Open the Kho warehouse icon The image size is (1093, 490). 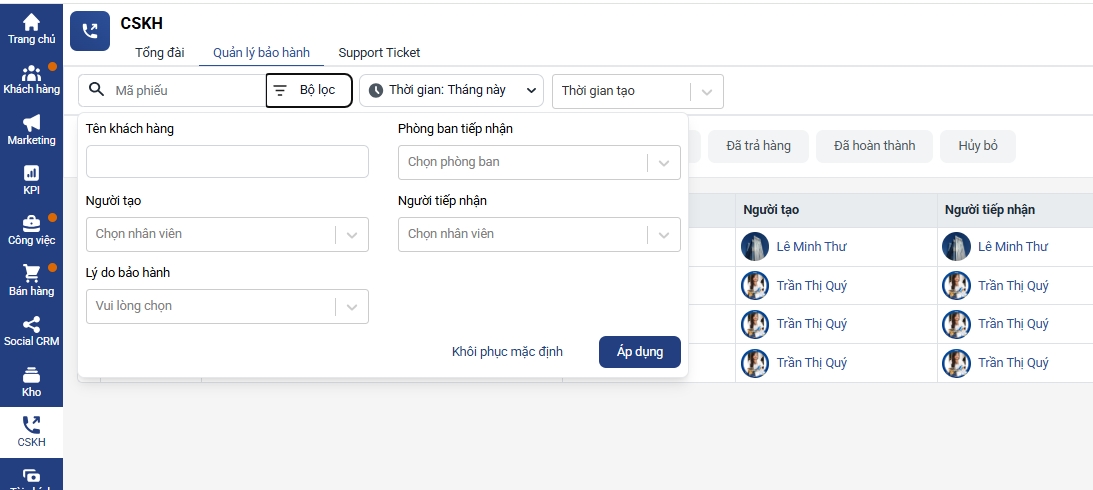coord(31,375)
